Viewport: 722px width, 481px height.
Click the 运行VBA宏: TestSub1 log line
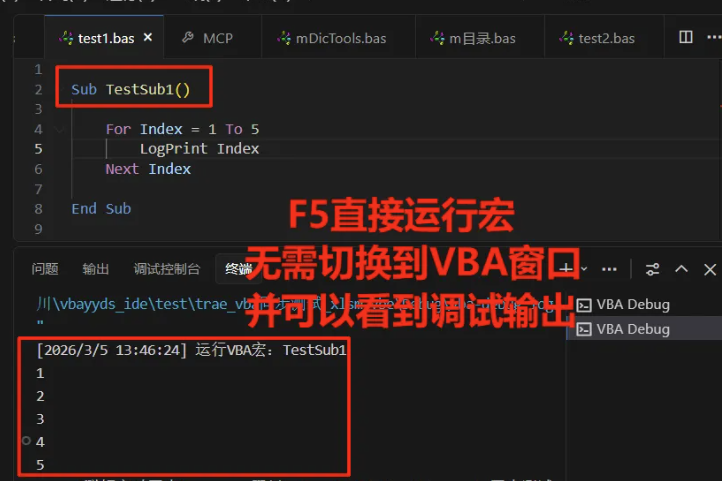[x=191, y=350]
